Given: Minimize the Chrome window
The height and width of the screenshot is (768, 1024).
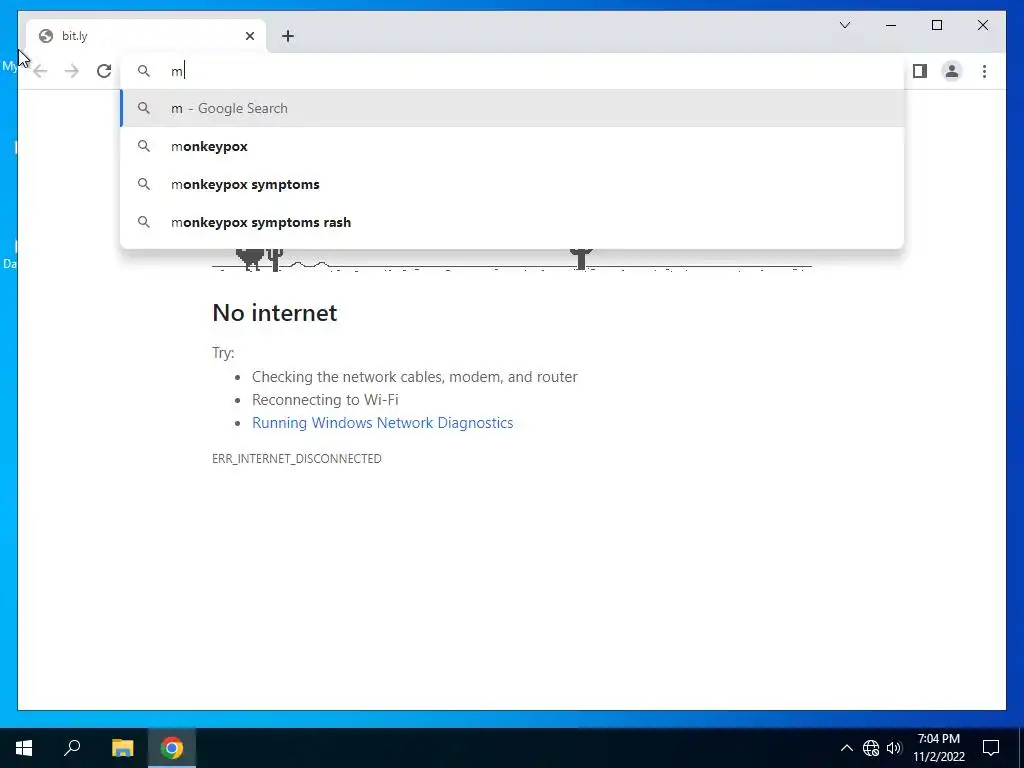Looking at the screenshot, I should click(891, 25).
